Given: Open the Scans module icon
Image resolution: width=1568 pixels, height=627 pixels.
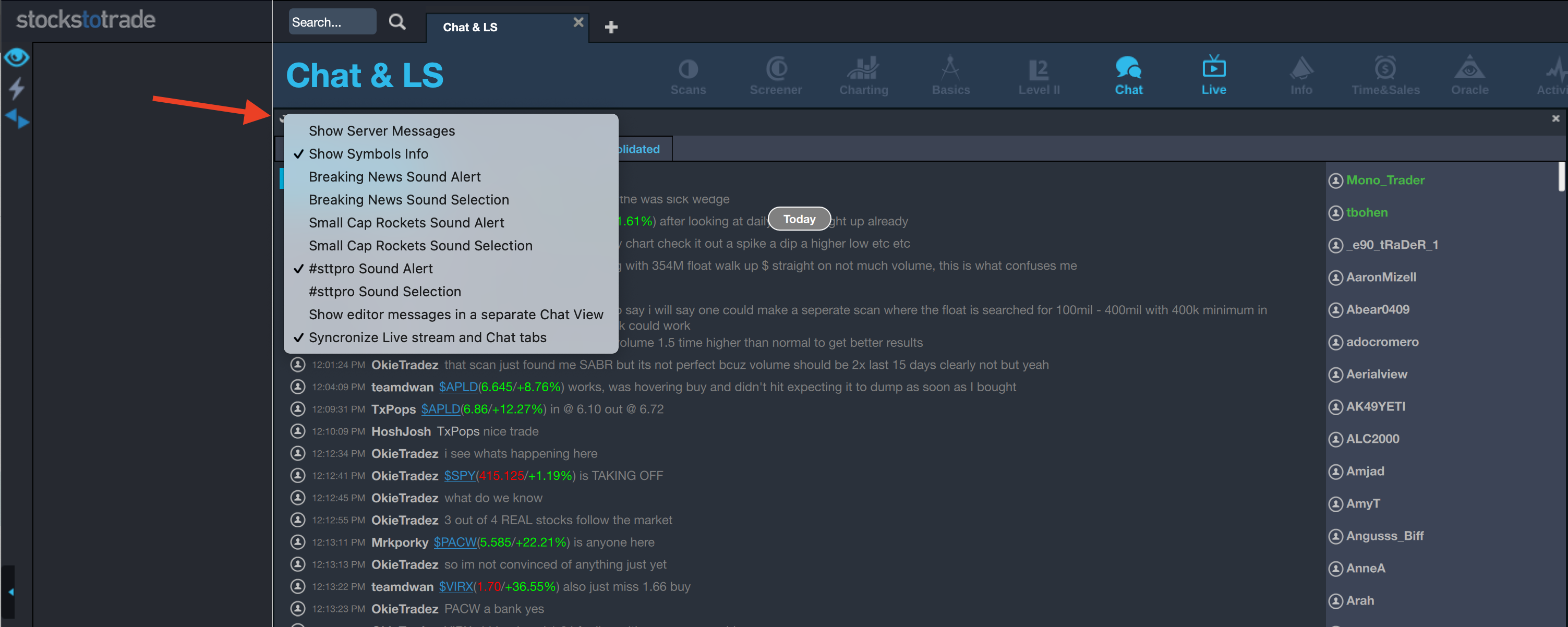Looking at the screenshot, I should point(688,76).
